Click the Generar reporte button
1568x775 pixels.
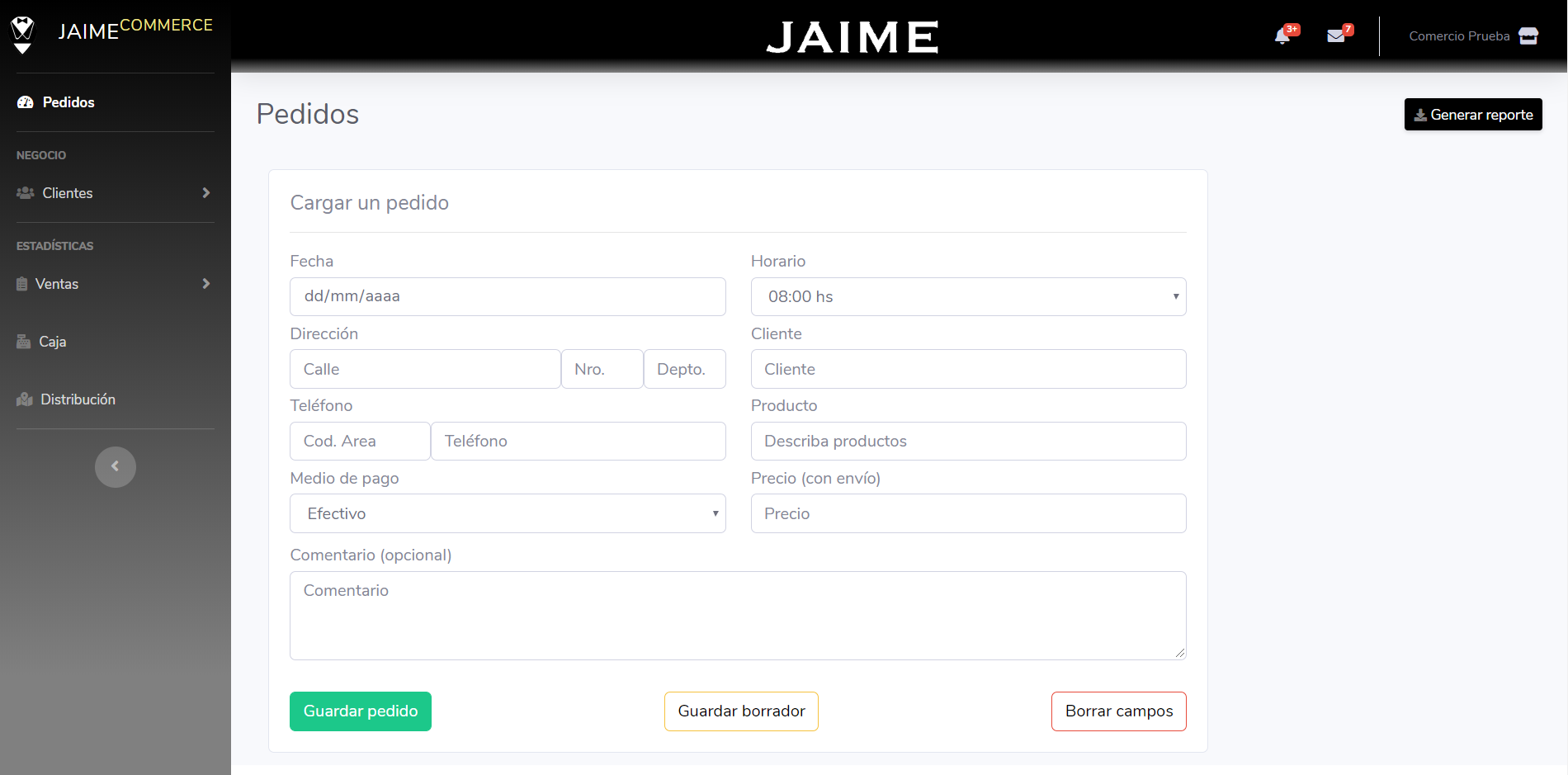click(1473, 115)
